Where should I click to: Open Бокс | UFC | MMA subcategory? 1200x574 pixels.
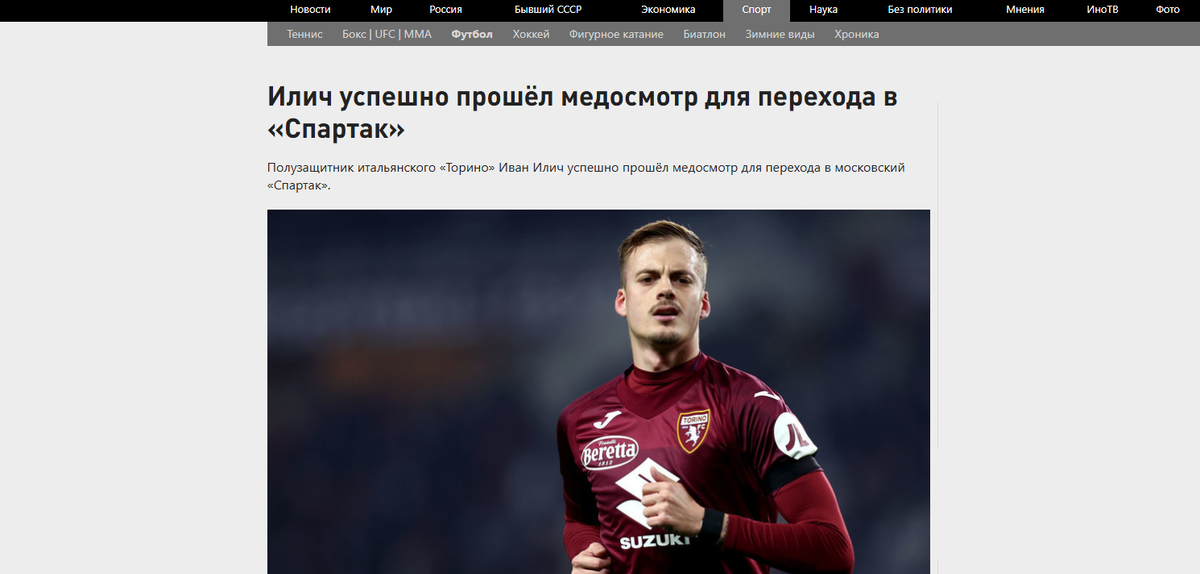pyautogui.click(x=387, y=34)
